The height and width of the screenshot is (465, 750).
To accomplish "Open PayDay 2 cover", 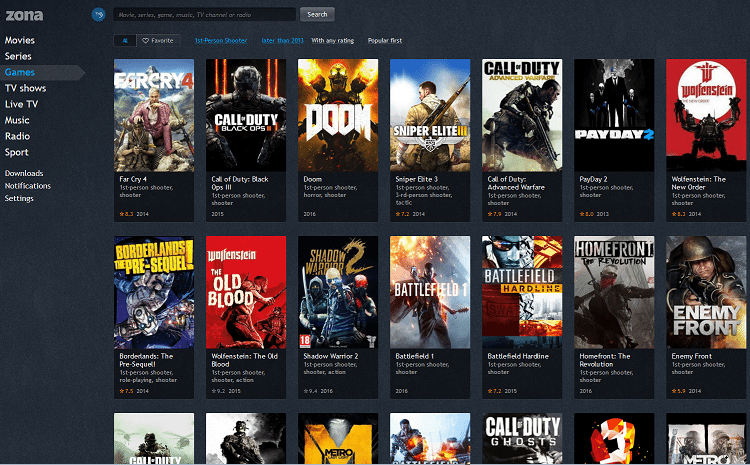I will [x=614, y=115].
